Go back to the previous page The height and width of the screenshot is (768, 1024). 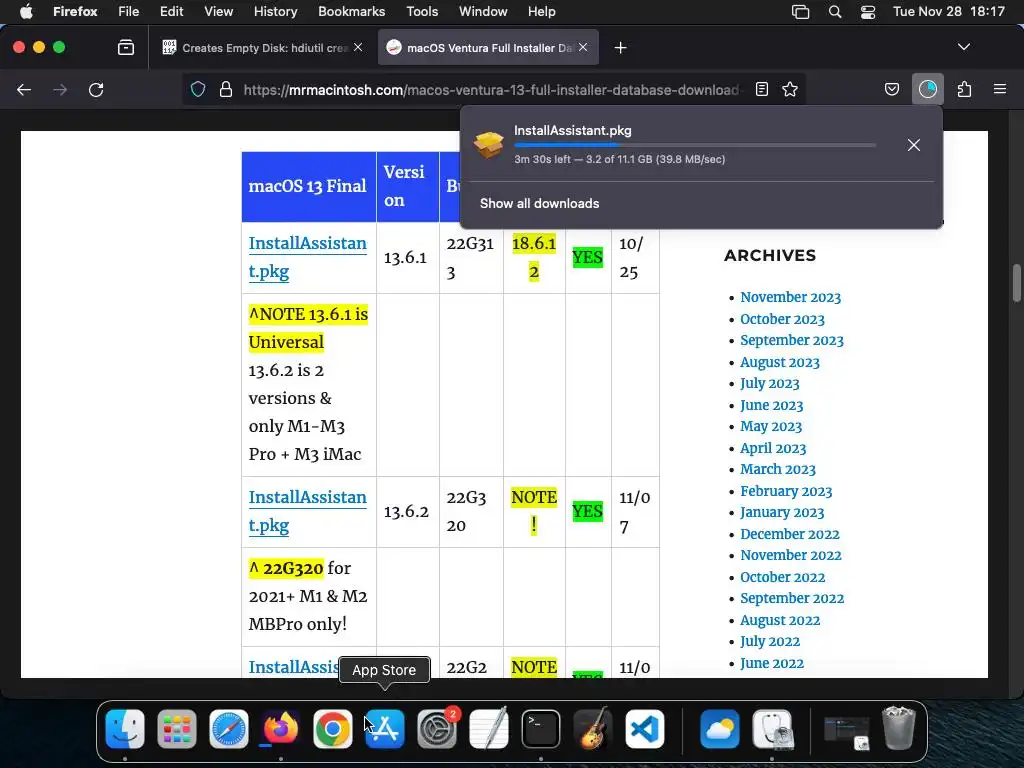(x=24, y=89)
